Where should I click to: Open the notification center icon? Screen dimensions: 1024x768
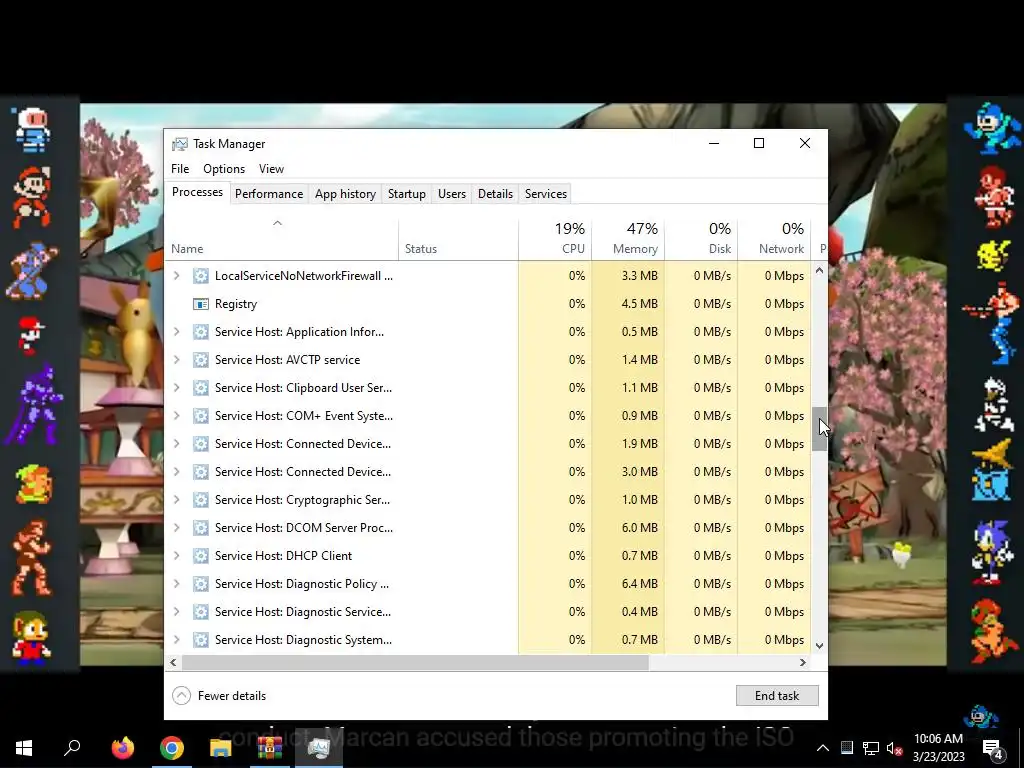point(992,750)
